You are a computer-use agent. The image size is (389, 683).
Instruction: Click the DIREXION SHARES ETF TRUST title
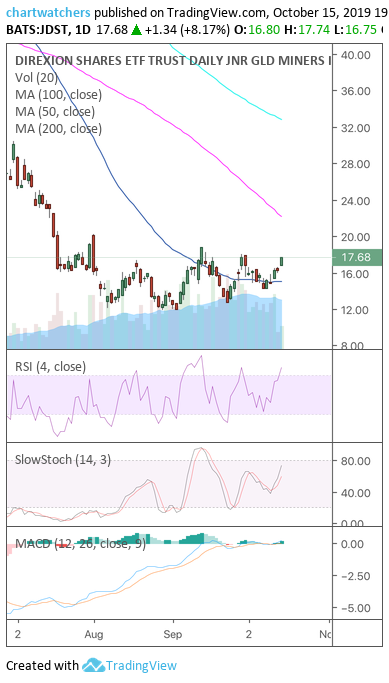[x=173, y=61]
